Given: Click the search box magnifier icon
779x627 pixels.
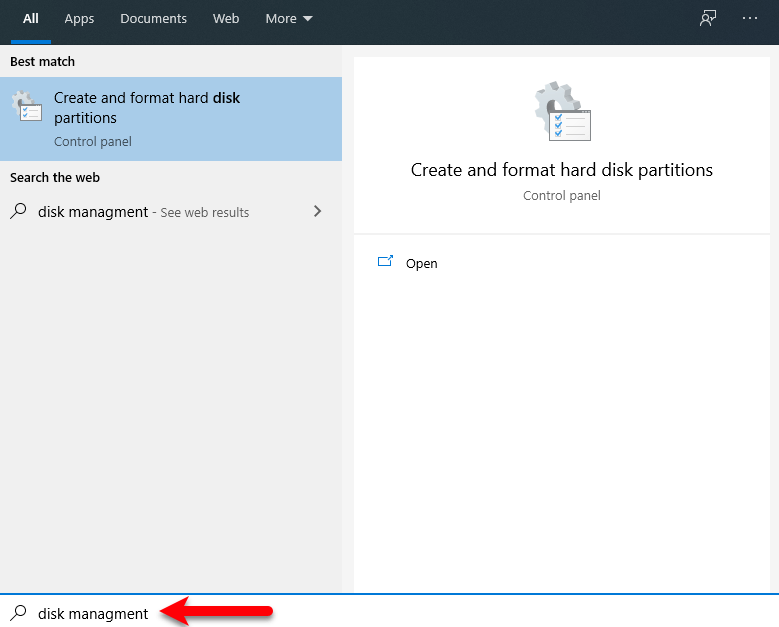Looking at the screenshot, I should [18, 613].
